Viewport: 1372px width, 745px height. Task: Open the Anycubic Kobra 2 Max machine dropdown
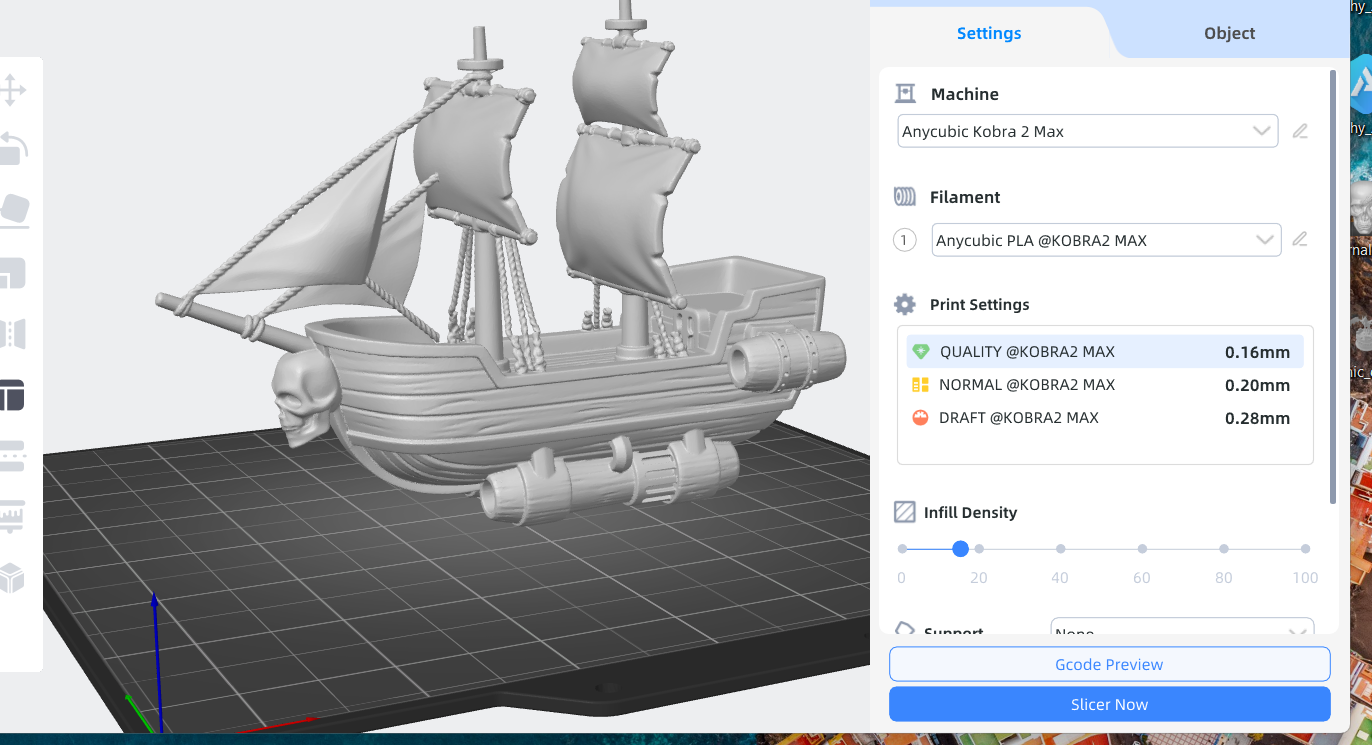click(1087, 131)
